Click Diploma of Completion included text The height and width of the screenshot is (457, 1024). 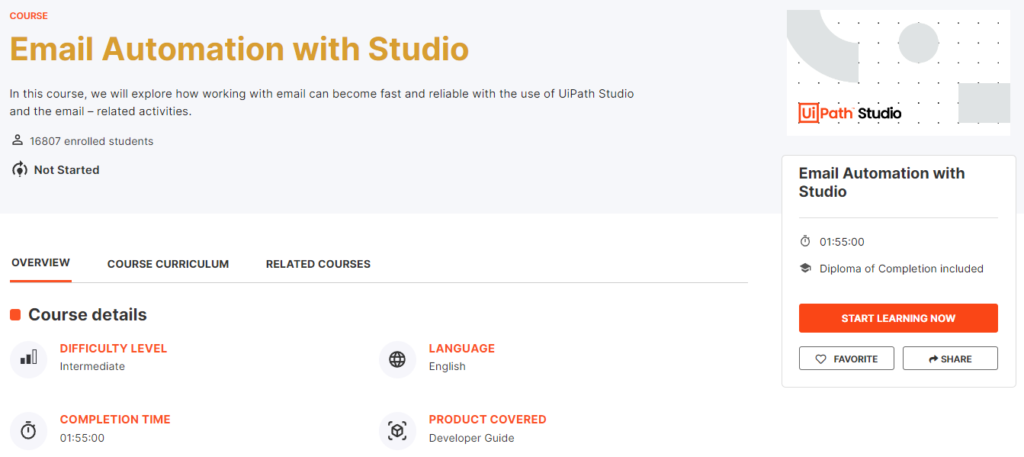click(x=901, y=268)
